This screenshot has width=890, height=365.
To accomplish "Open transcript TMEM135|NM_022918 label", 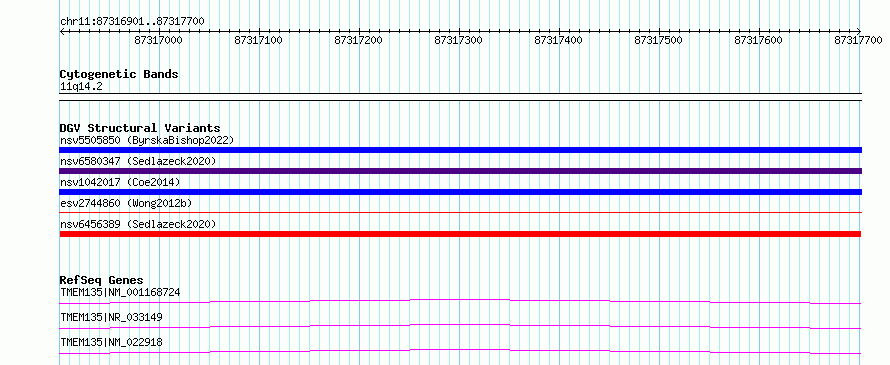I will coord(111,342).
